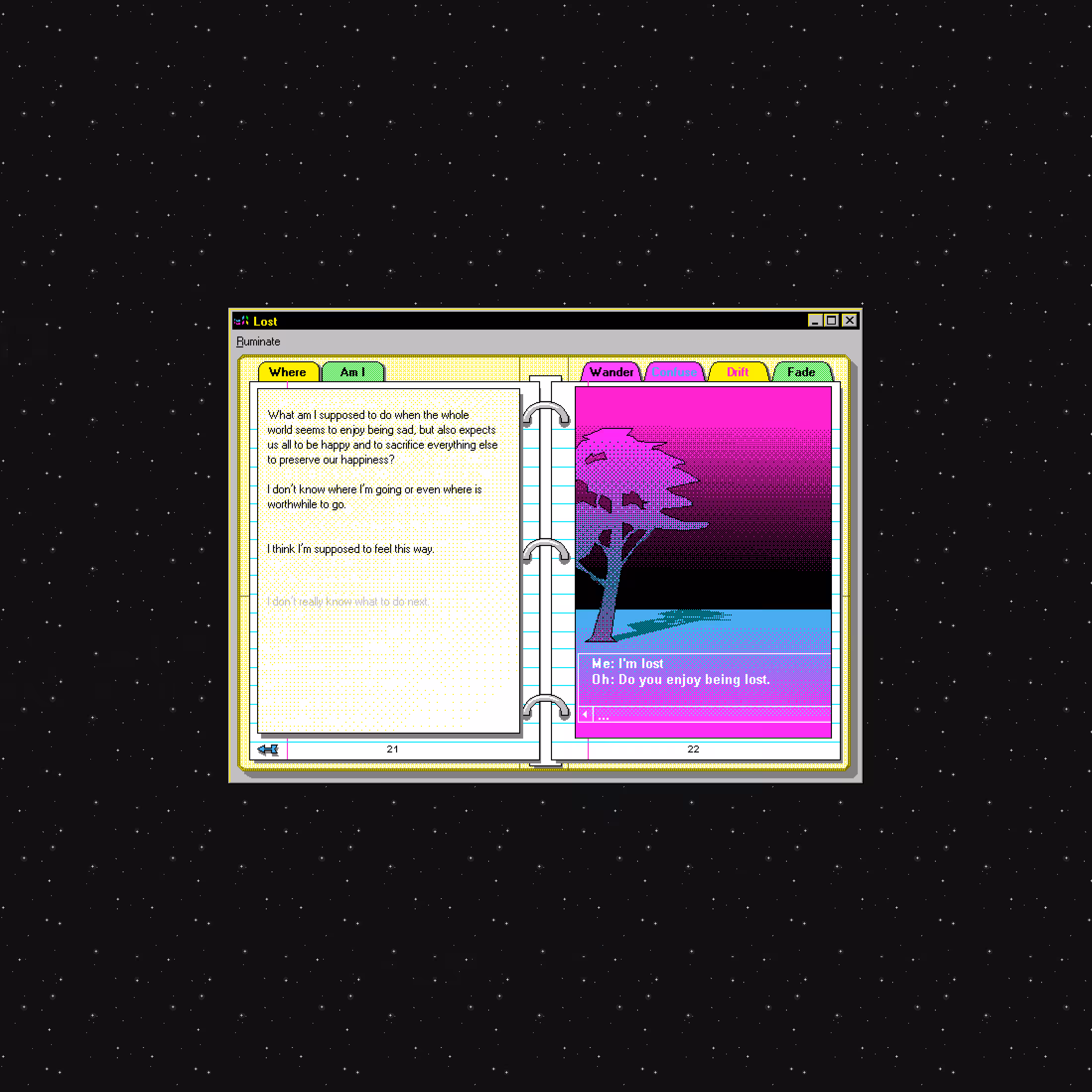Click the 'Oh: Do you enjoy being lost.' message
This screenshot has width=1092, height=1092.
(x=681, y=680)
